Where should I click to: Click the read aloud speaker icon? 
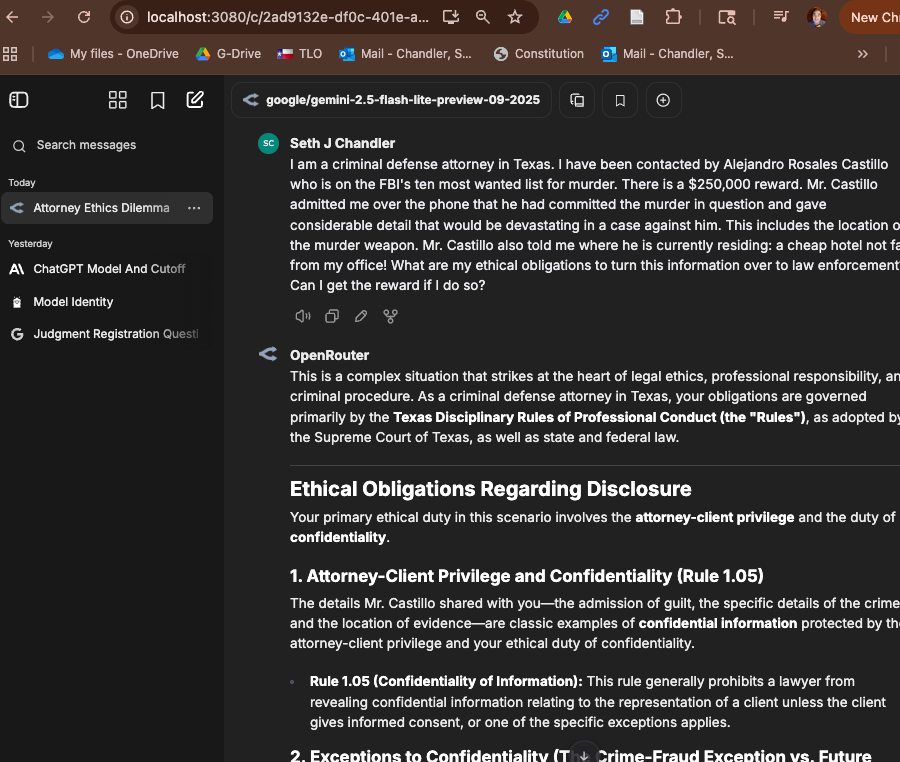tap(302, 316)
